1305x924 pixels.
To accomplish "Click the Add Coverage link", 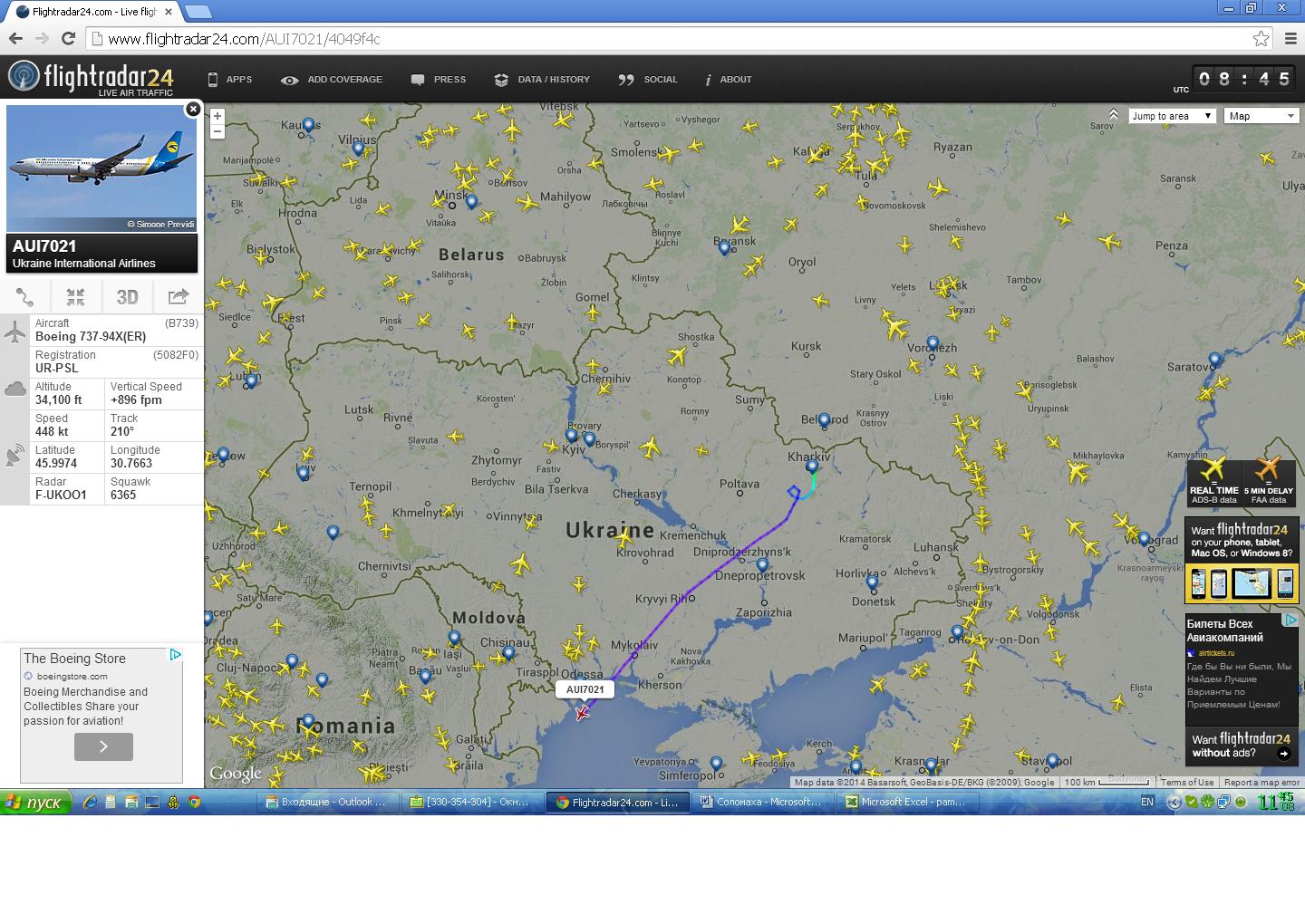I will 332,80.
